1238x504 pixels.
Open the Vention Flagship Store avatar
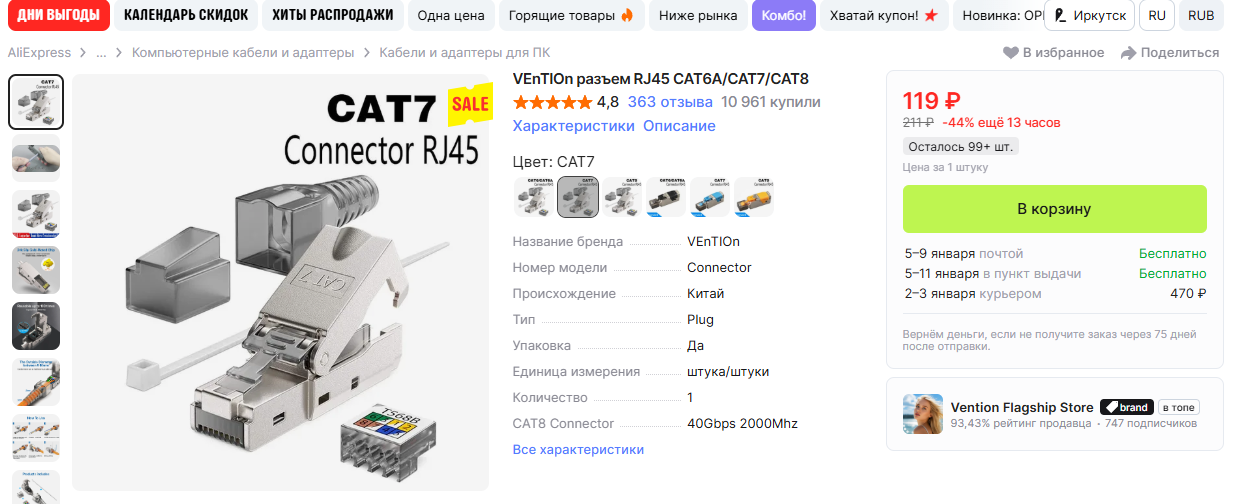point(922,414)
